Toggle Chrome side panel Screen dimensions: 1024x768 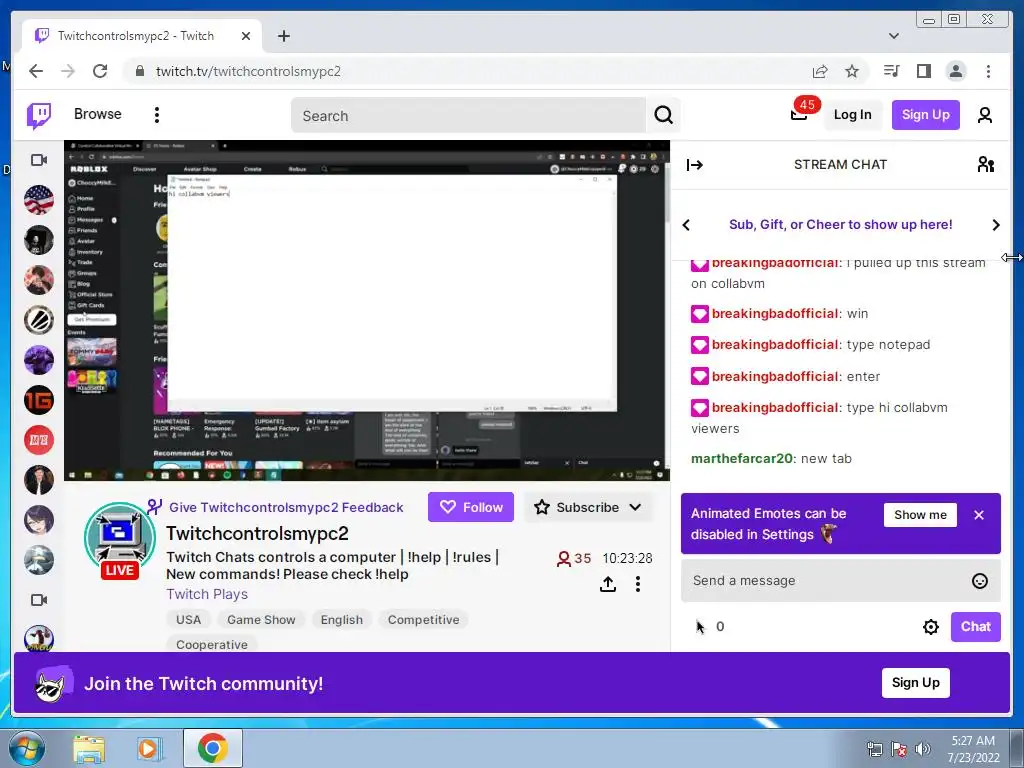923,71
